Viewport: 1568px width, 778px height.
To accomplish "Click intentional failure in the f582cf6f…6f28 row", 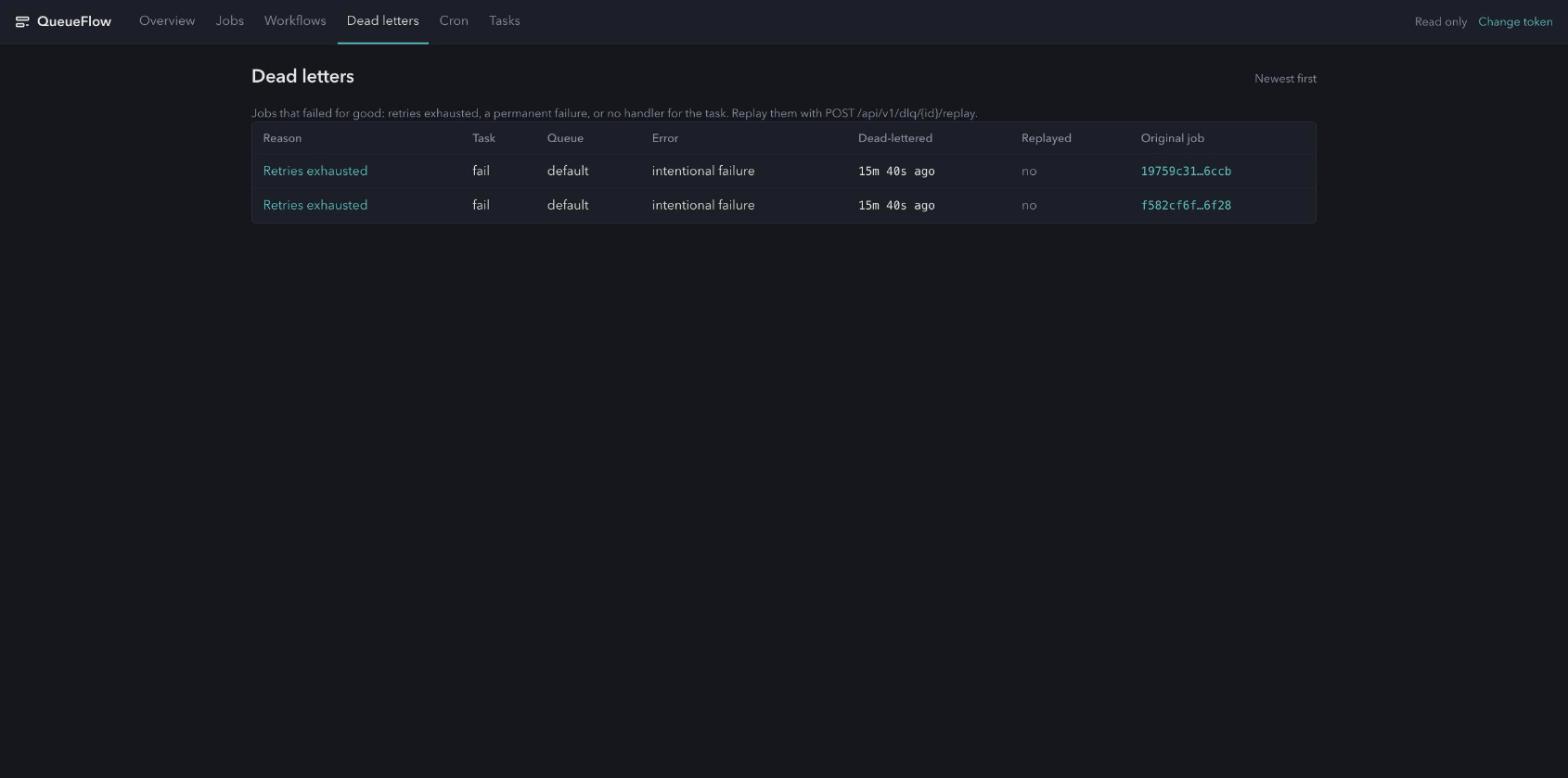I will (703, 205).
